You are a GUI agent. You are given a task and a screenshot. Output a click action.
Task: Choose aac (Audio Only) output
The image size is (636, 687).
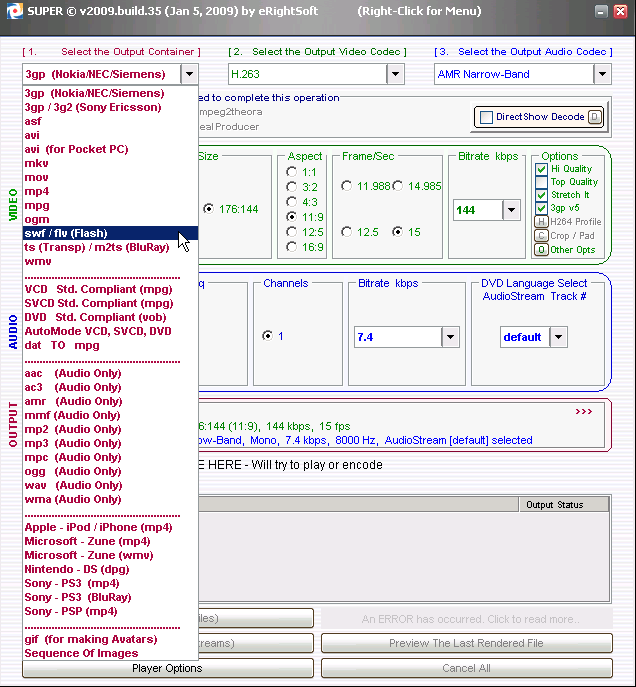(x=110, y=373)
